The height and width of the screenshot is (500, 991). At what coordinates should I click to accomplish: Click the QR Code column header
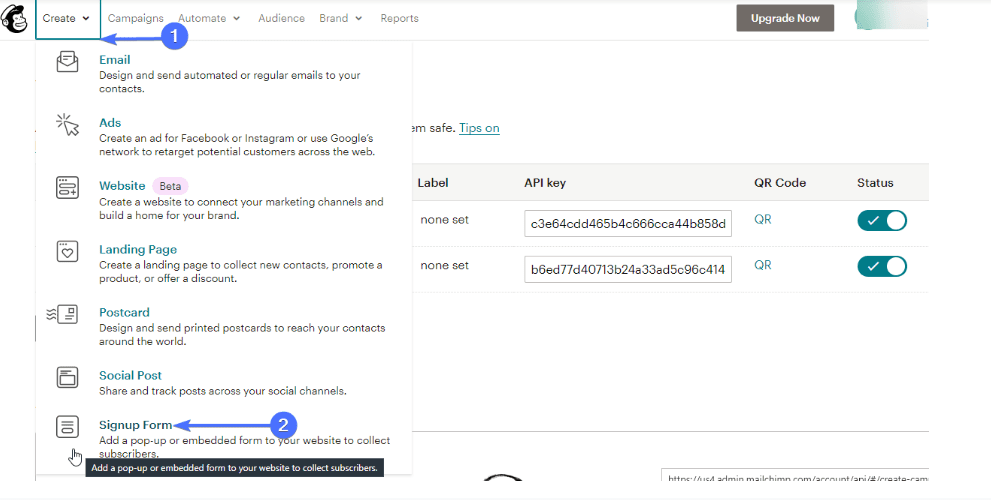780,183
